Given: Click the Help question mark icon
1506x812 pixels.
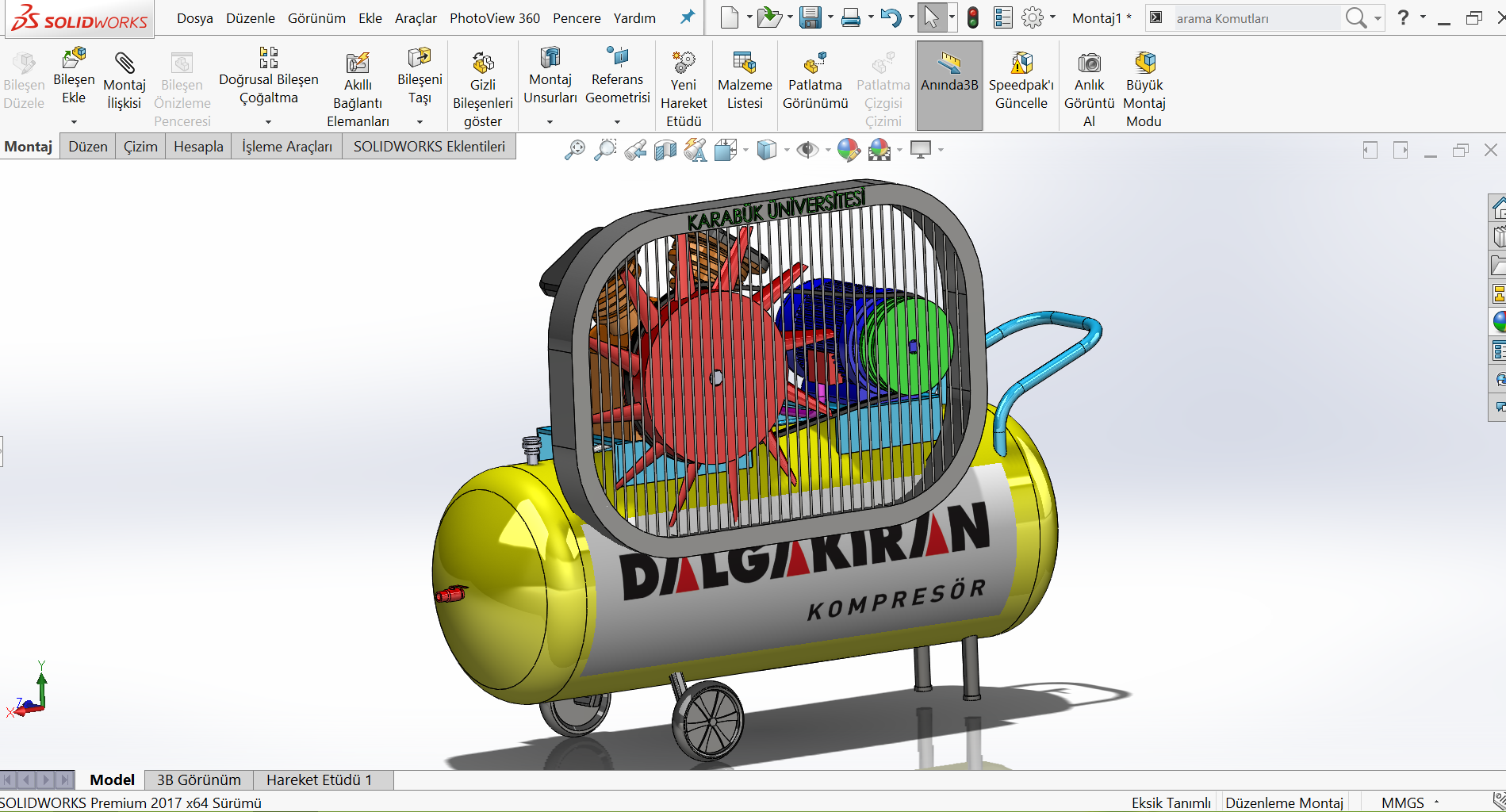Looking at the screenshot, I should 1403,17.
